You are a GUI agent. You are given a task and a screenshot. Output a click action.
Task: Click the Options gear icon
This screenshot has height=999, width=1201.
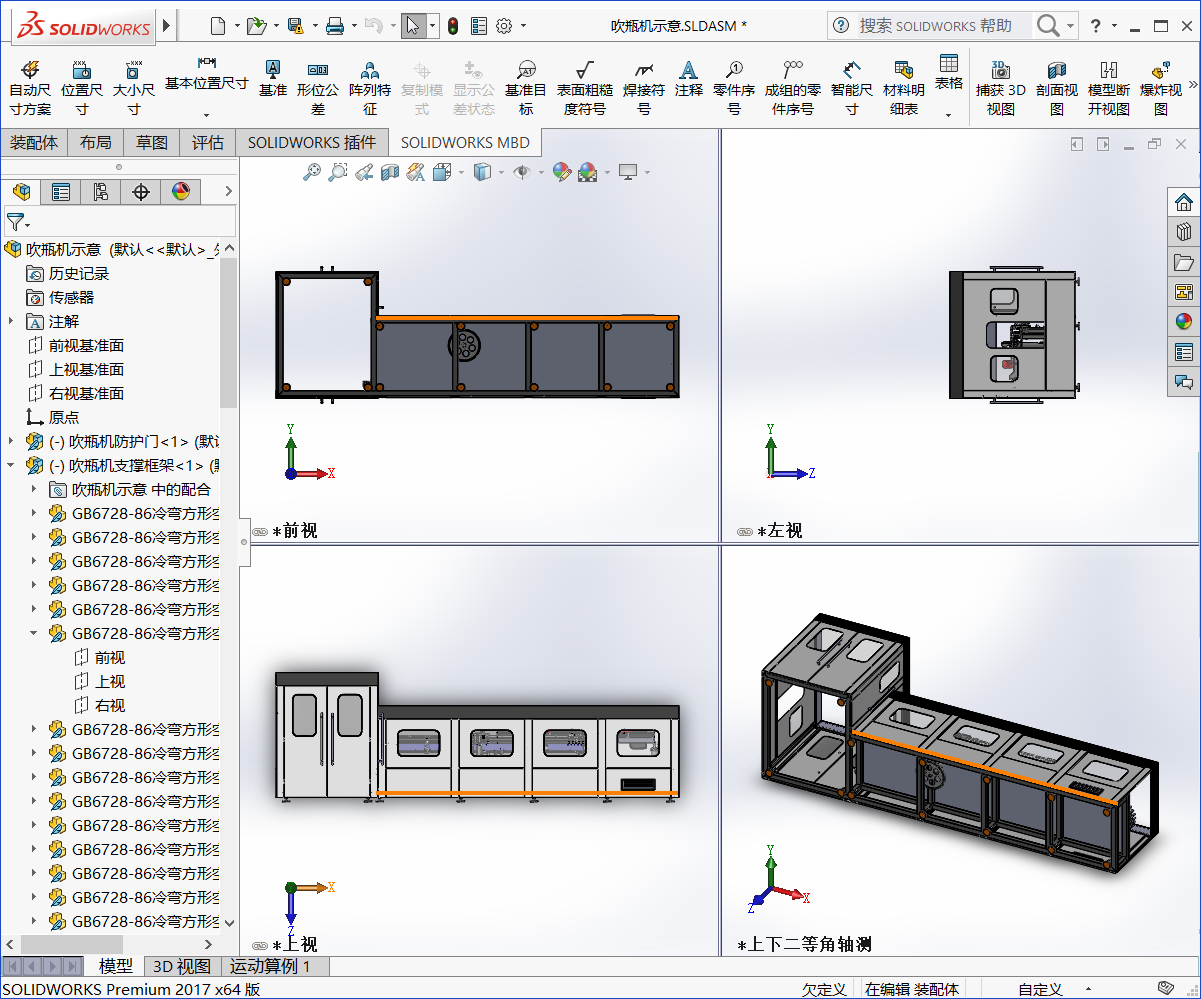(x=504, y=26)
